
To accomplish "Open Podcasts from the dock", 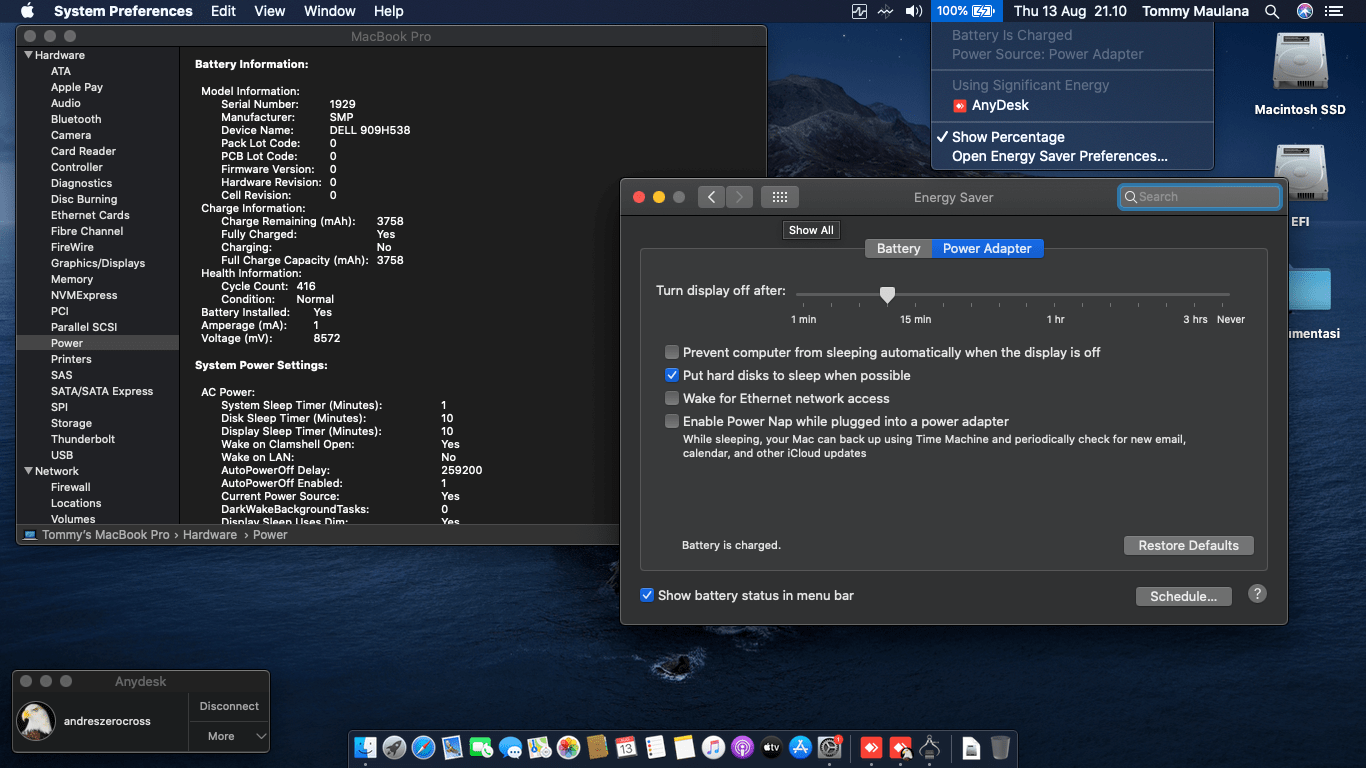I will coord(742,747).
